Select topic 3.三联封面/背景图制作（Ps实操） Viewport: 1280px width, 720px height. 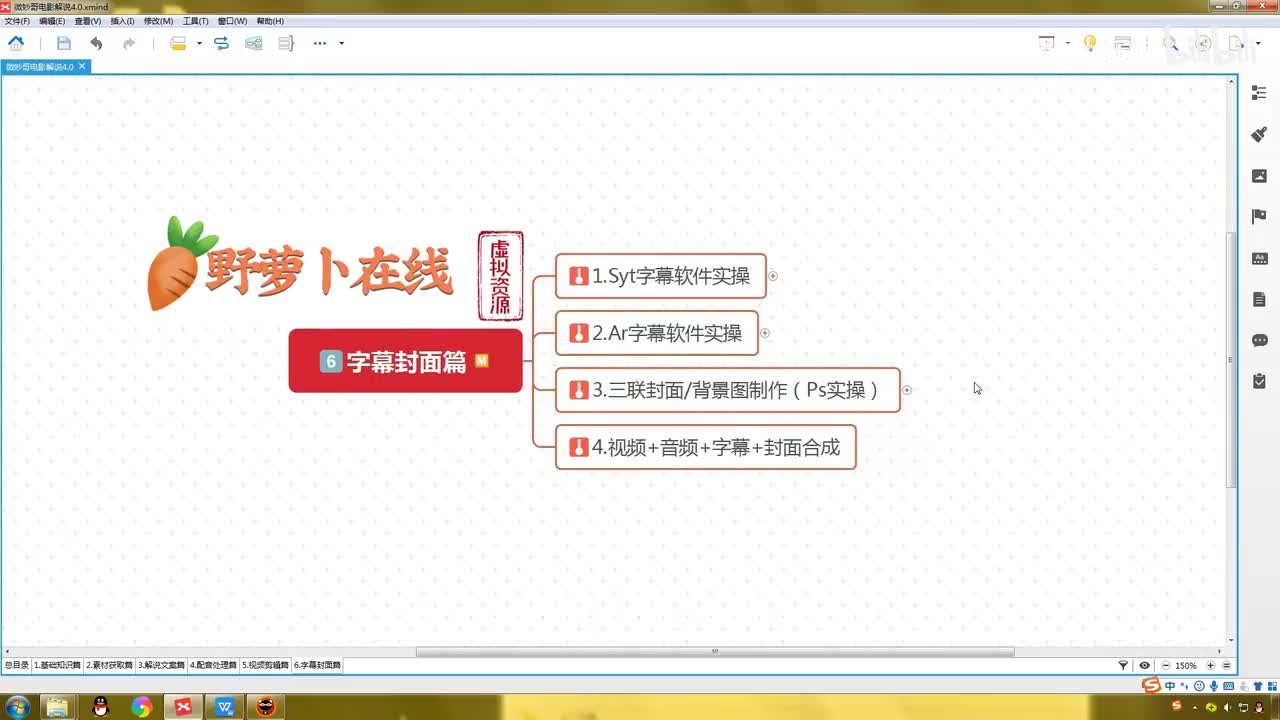(727, 390)
